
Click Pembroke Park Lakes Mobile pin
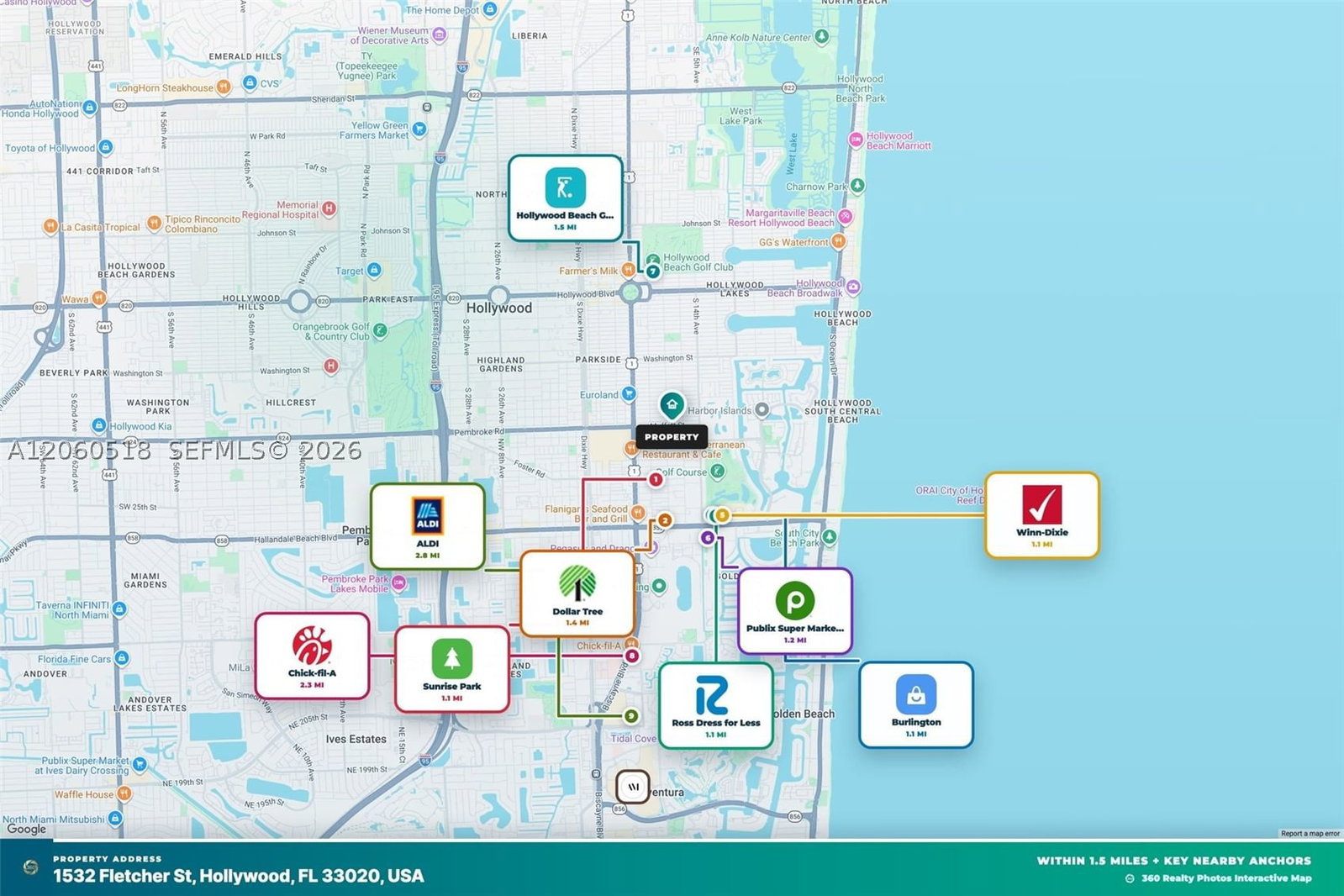click(x=398, y=582)
